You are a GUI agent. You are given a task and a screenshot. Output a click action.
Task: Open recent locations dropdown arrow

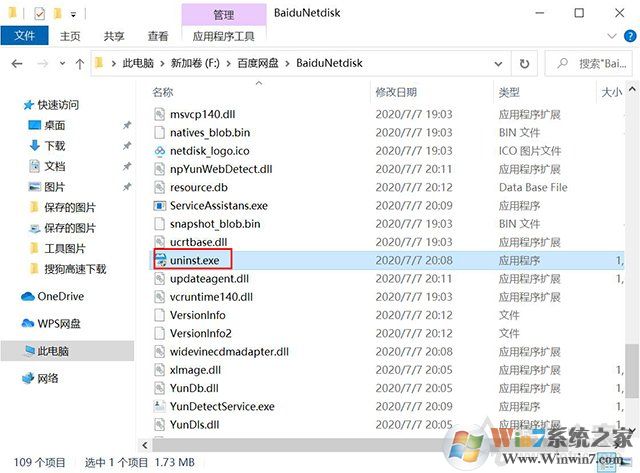62,64
